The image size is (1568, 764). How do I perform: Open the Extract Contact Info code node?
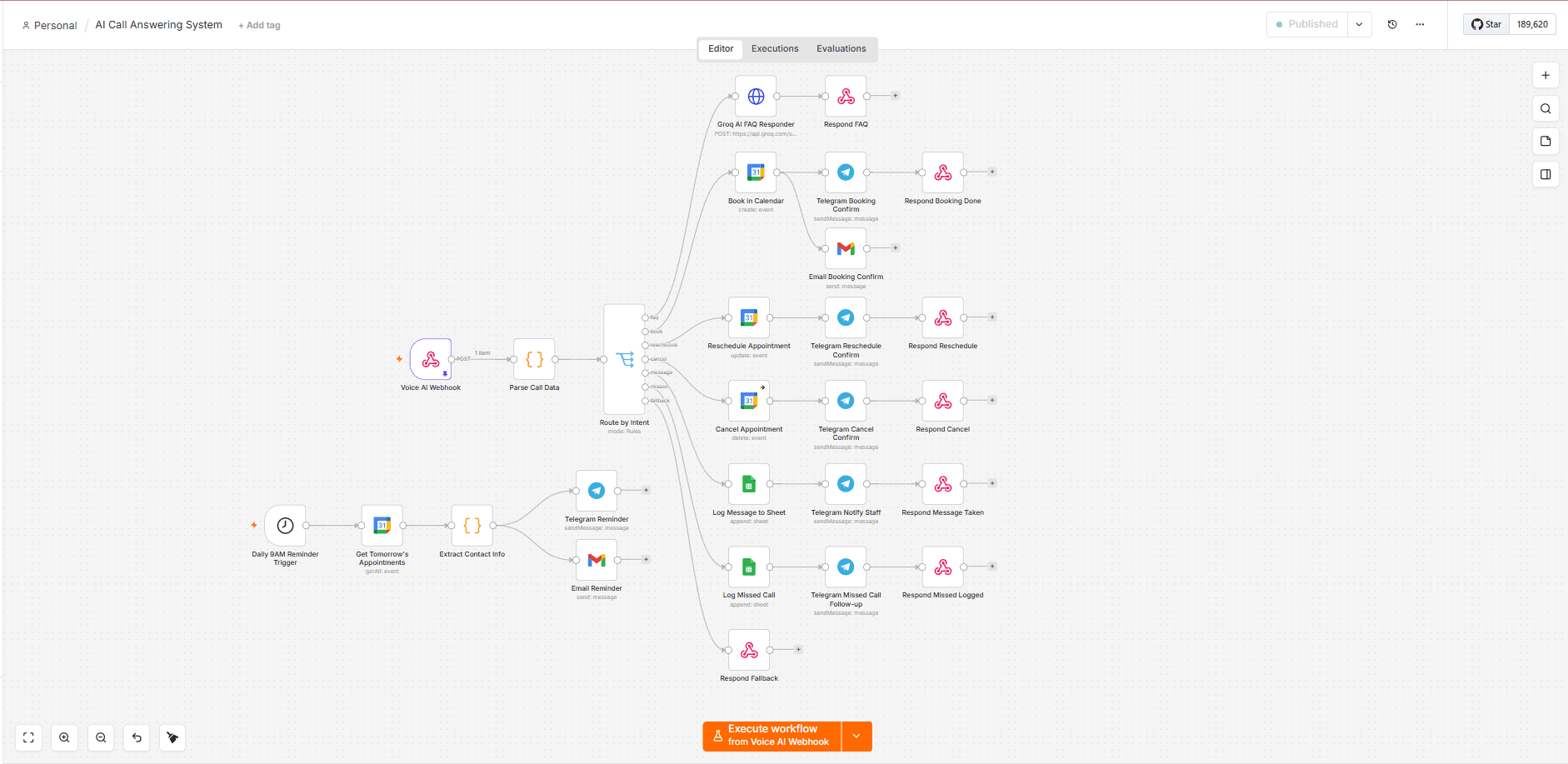(472, 526)
